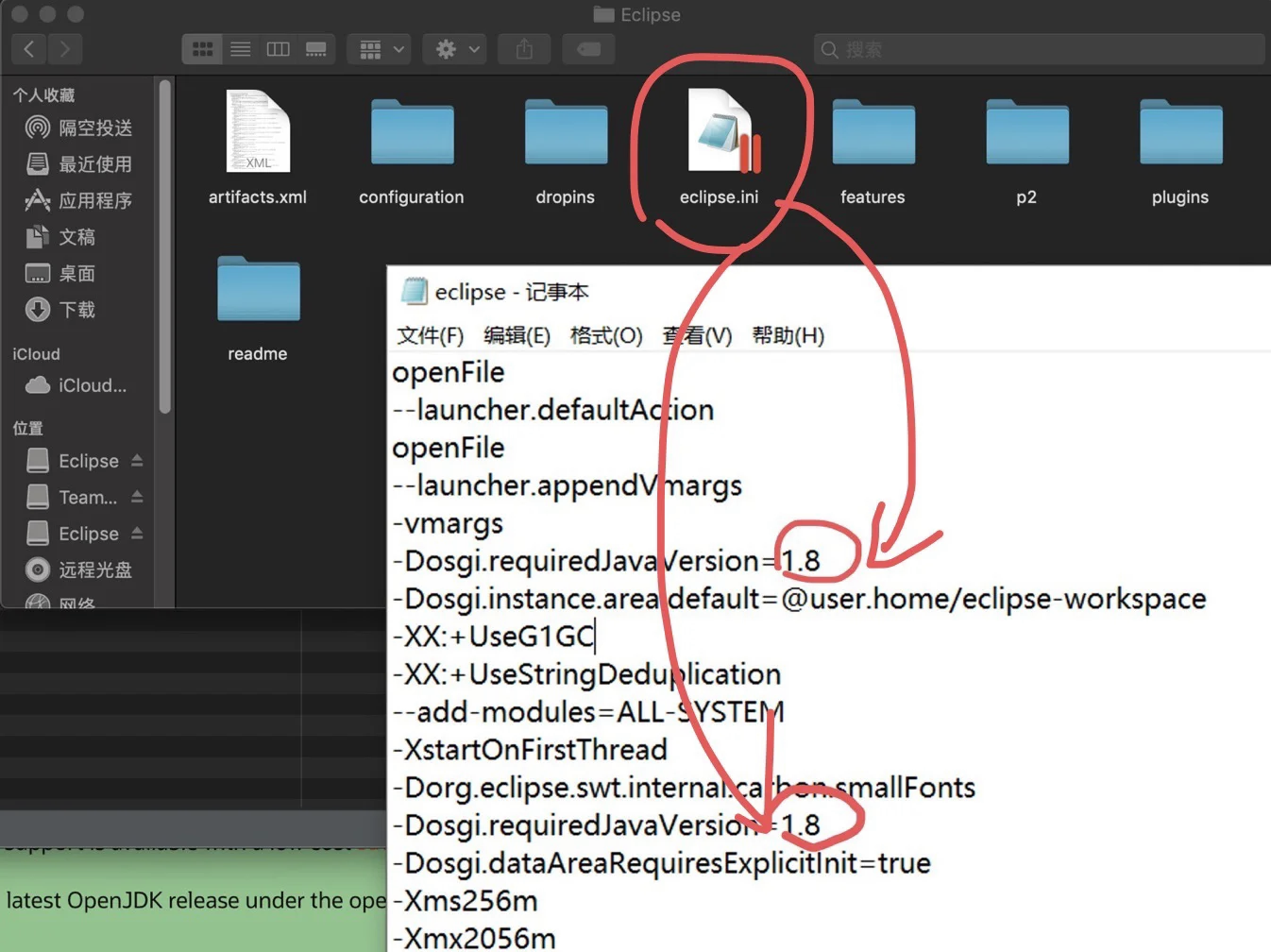Open 应用程序 in the sidebar
Image resolution: width=1271 pixels, height=952 pixels.
[79, 200]
